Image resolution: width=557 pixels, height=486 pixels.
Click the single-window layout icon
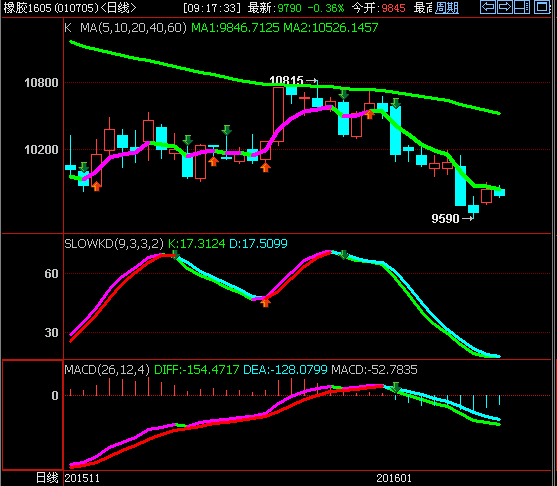[542, 7]
